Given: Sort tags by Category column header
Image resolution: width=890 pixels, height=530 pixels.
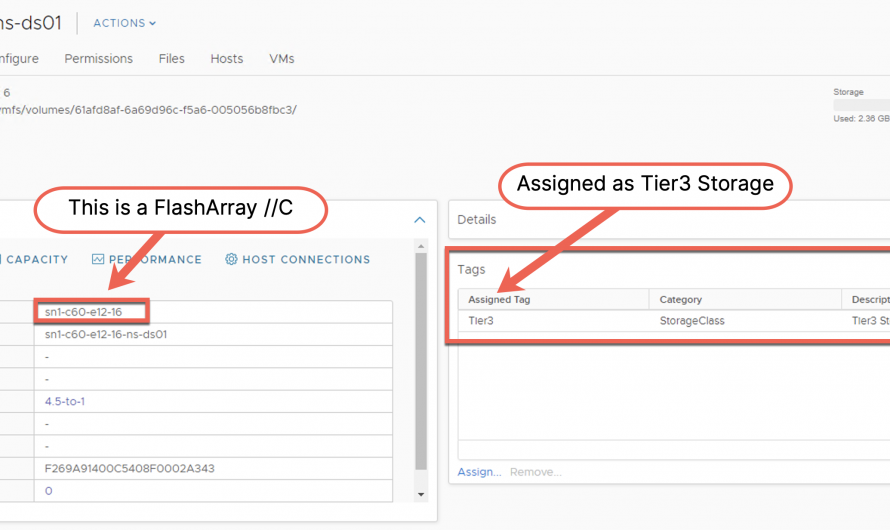Looking at the screenshot, I should [x=680, y=299].
